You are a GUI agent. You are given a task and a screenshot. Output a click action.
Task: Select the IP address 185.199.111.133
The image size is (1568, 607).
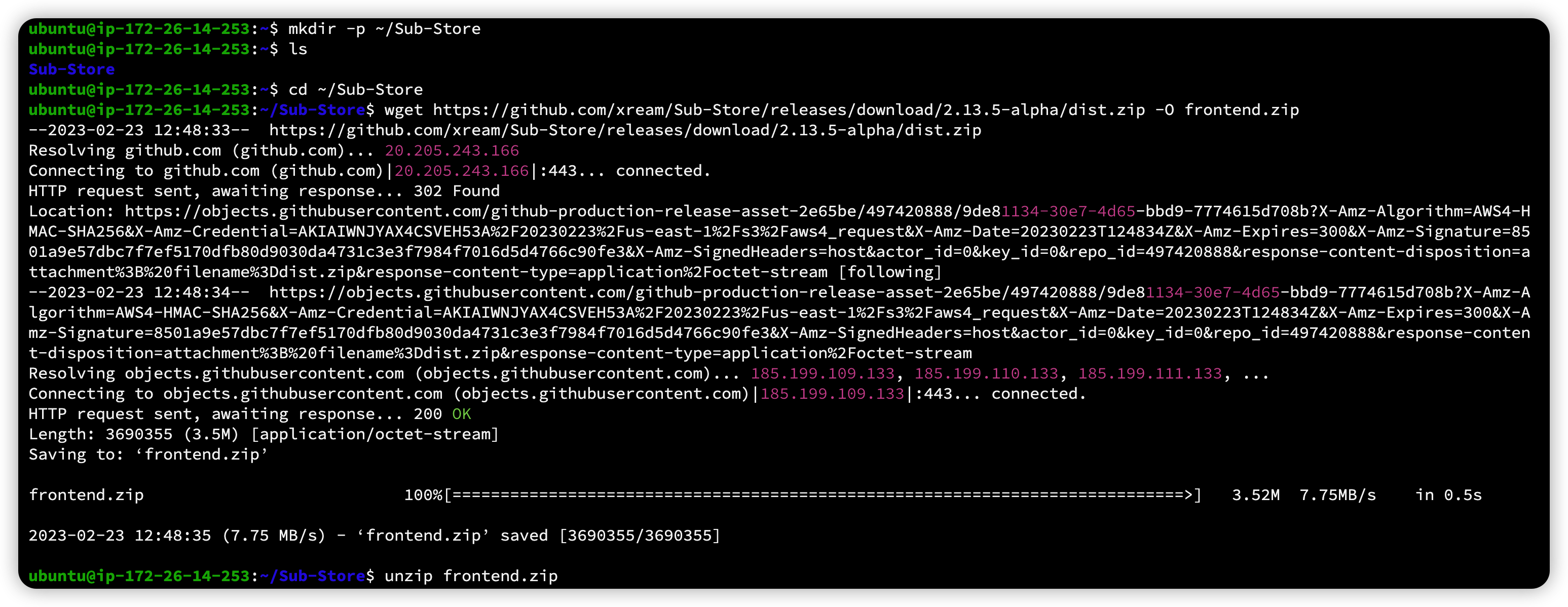1150,374
